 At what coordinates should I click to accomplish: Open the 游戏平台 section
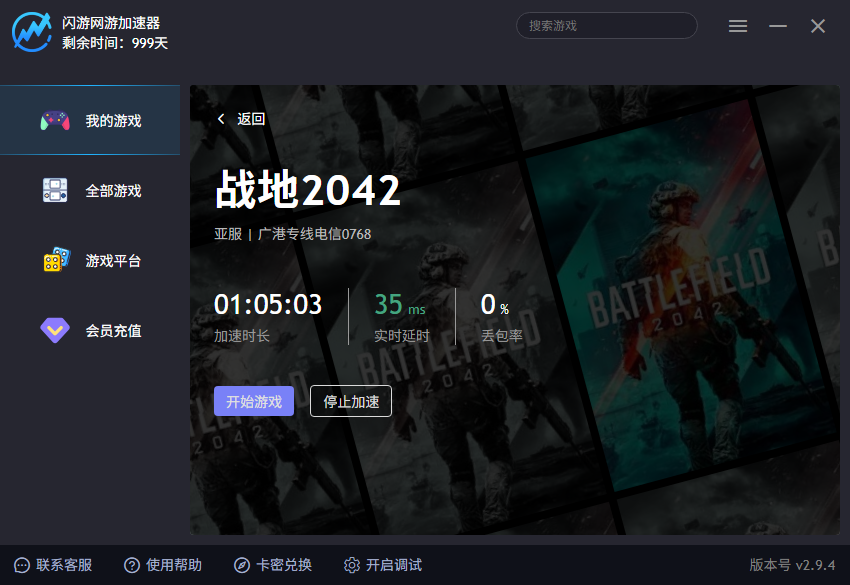(x=113, y=261)
